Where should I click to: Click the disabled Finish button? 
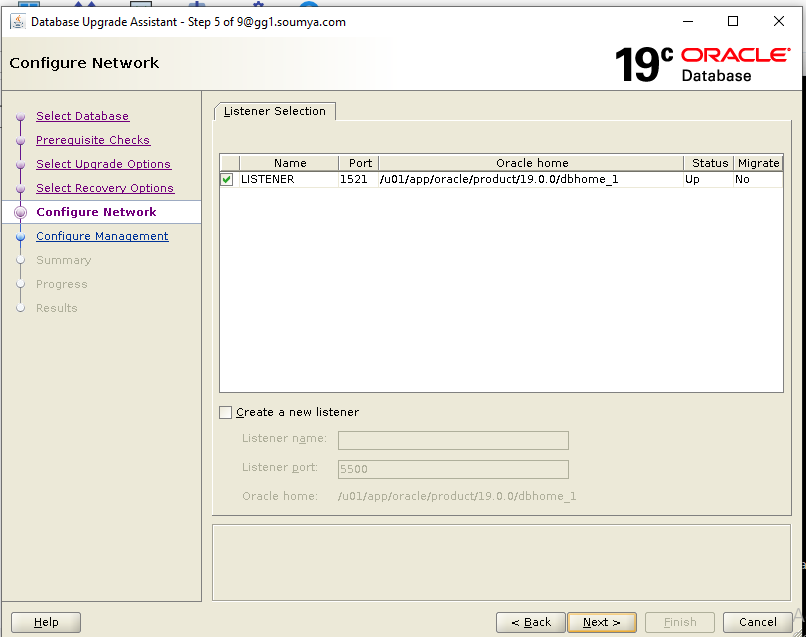[680, 622]
